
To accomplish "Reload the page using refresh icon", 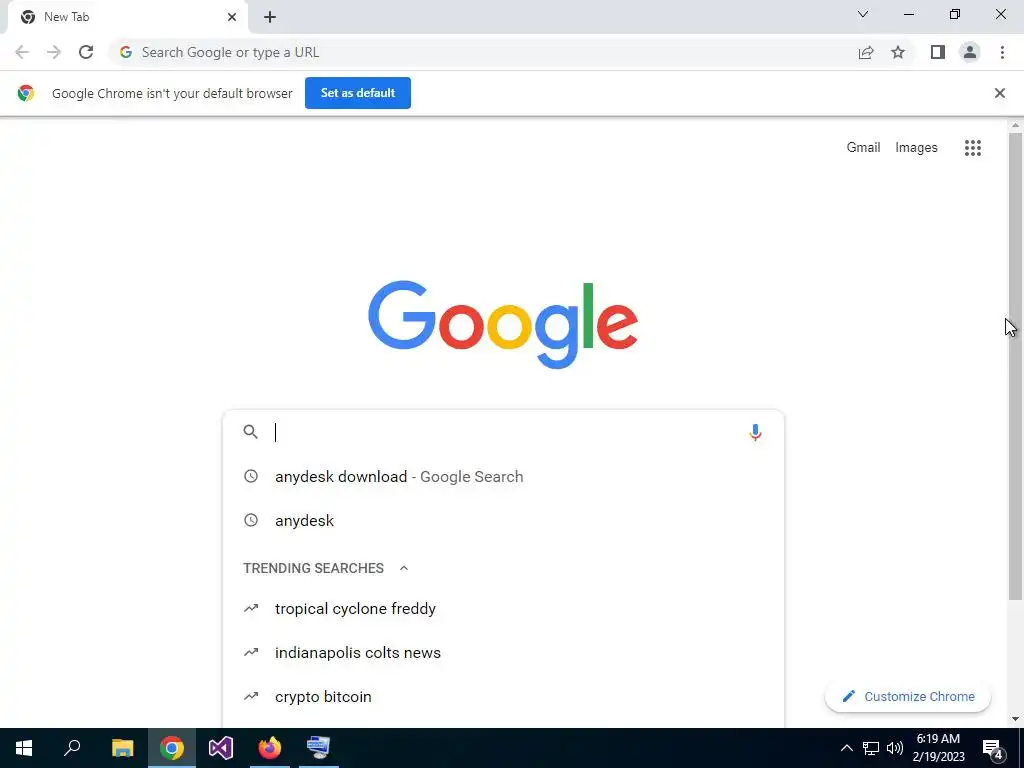I will (x=86, y=52).
